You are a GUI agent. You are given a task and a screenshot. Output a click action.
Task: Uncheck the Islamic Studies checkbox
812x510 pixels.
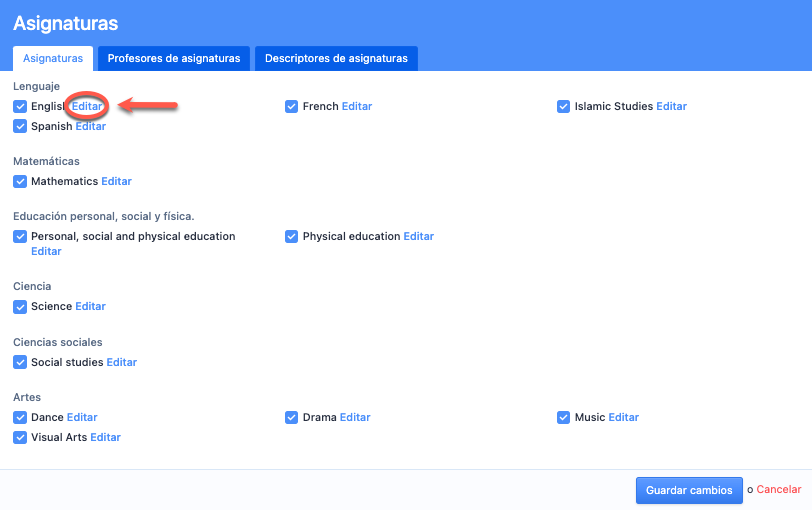pyautogui.click(x=564, y=107)
